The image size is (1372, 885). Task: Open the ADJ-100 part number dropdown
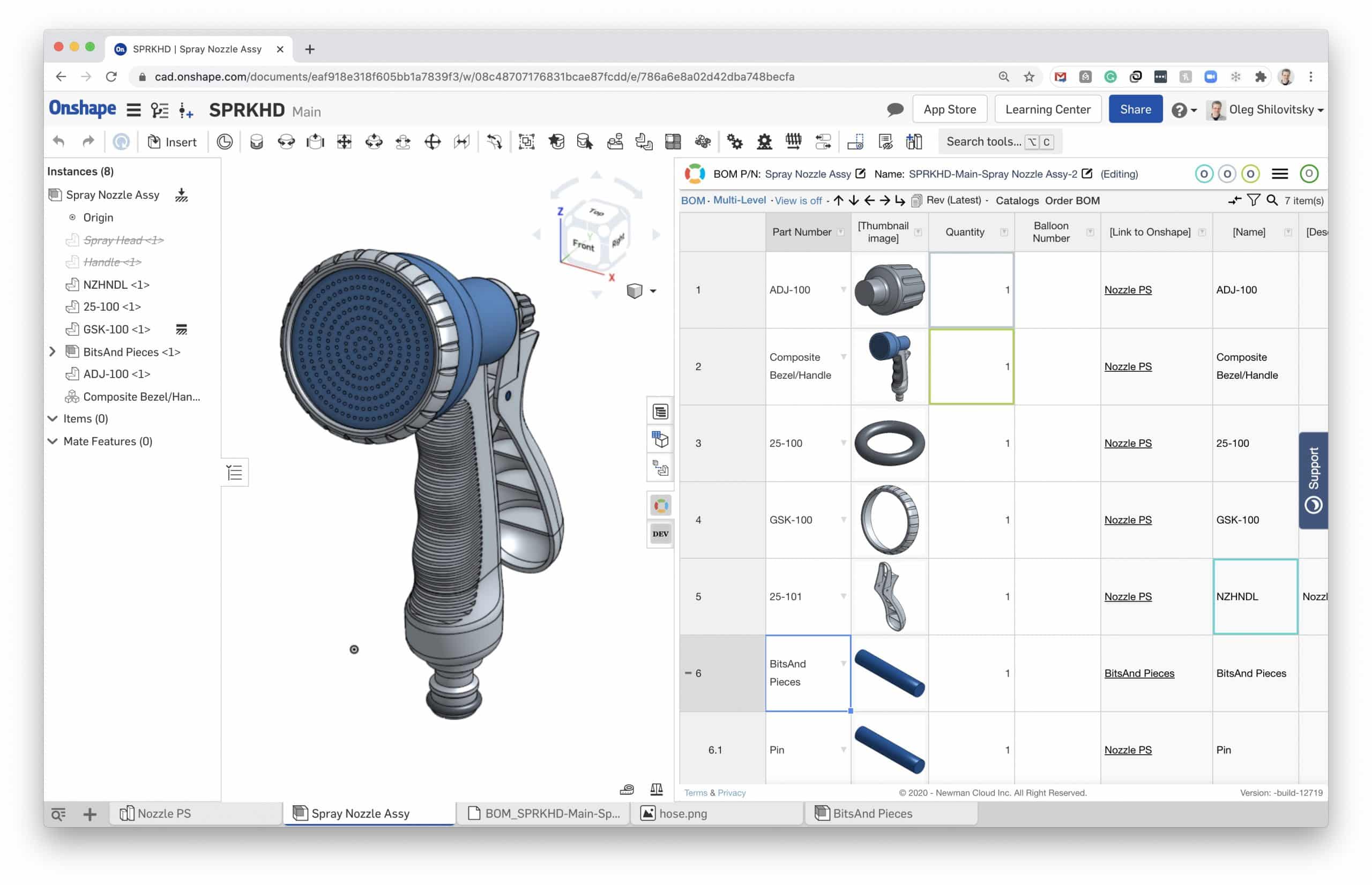(x=843, y=289)
